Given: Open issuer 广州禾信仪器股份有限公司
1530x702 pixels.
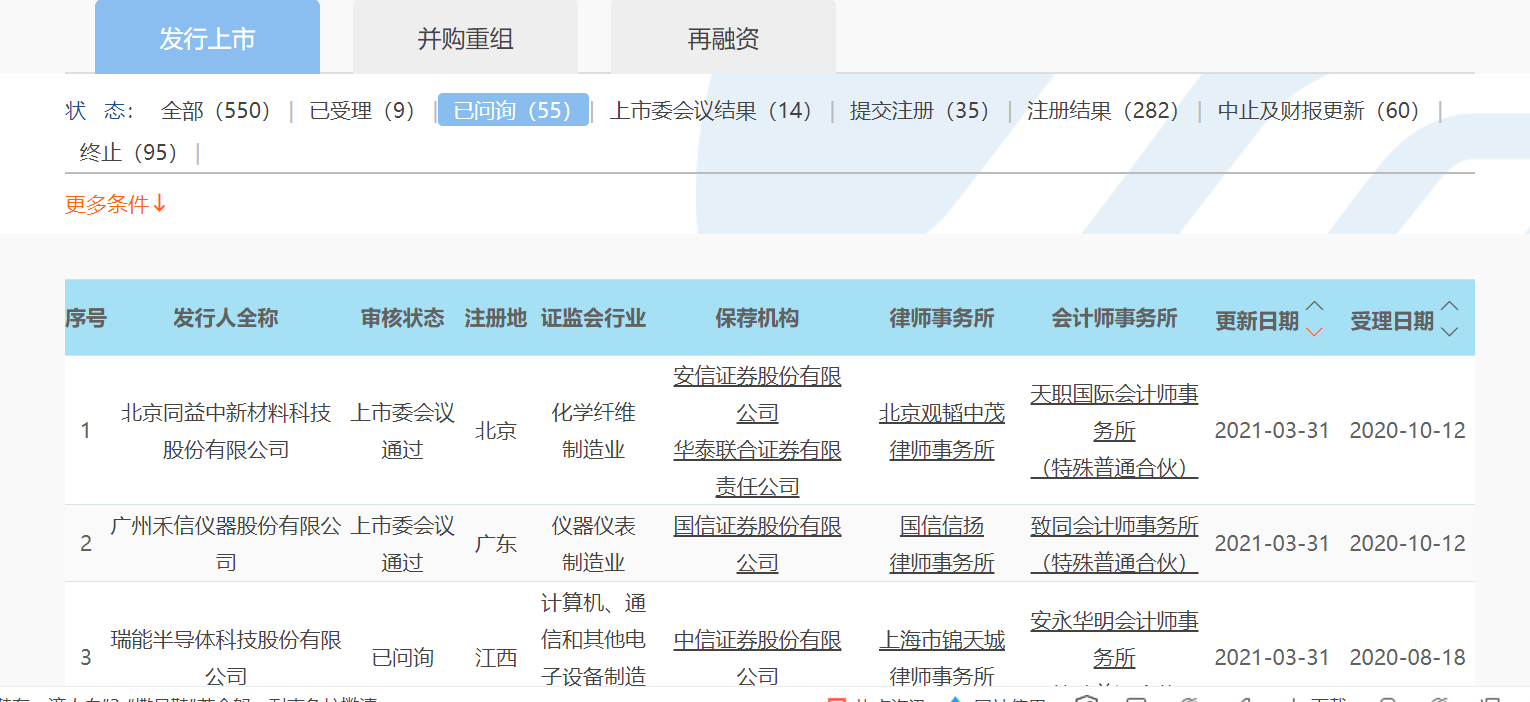Looking at the screenshot, I should (226, 544).
